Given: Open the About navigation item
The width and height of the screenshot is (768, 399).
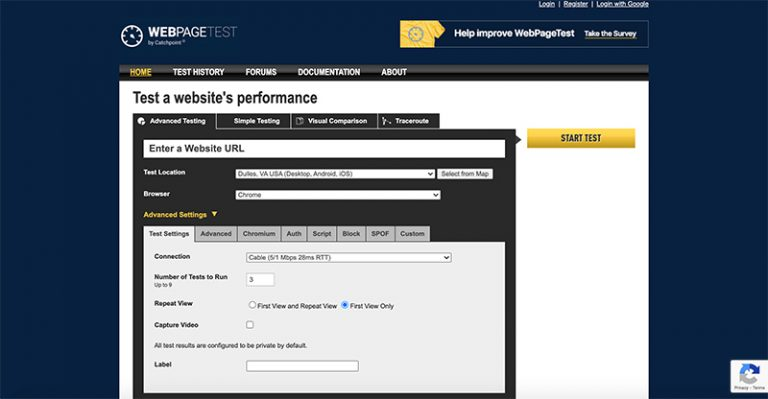Looking at the screenshot, I should pos(394,72).
